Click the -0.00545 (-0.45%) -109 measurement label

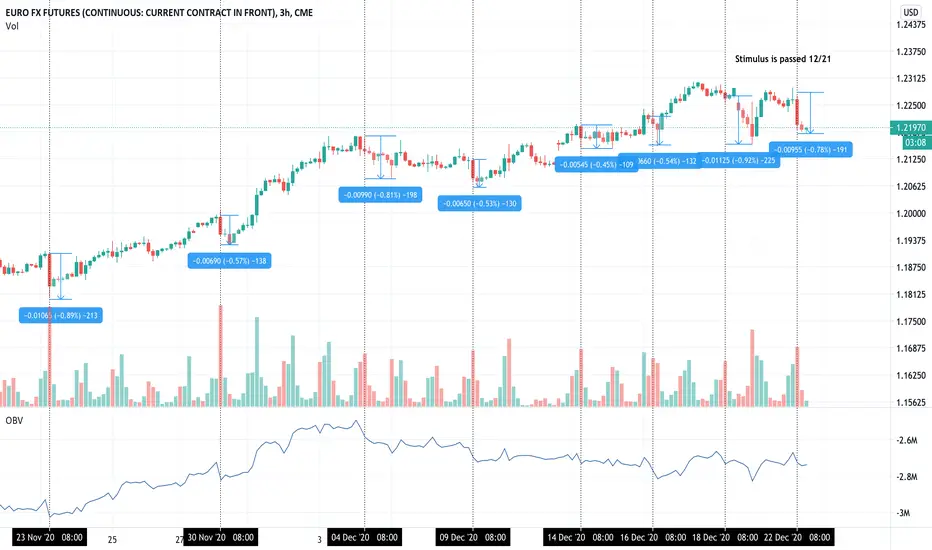click(596, 165)
